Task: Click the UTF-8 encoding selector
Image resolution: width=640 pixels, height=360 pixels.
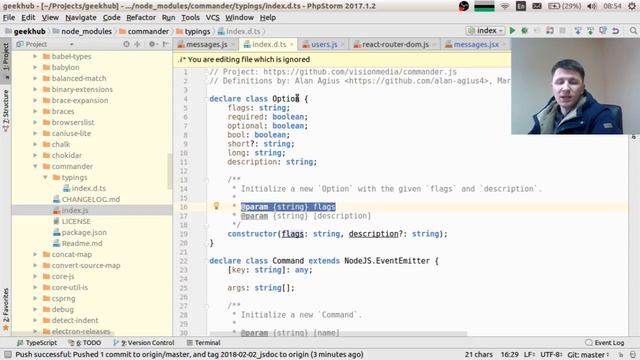Action: pos(551,354)
